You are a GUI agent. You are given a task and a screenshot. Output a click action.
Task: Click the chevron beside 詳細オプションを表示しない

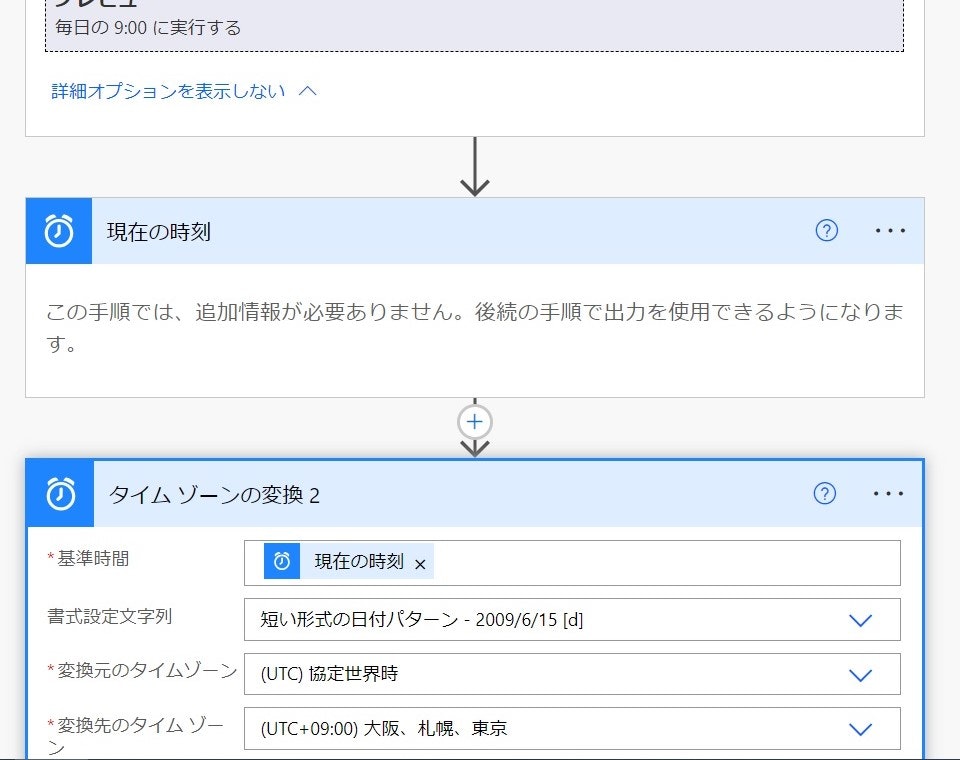pyautogui.click(x=307, y=91)
